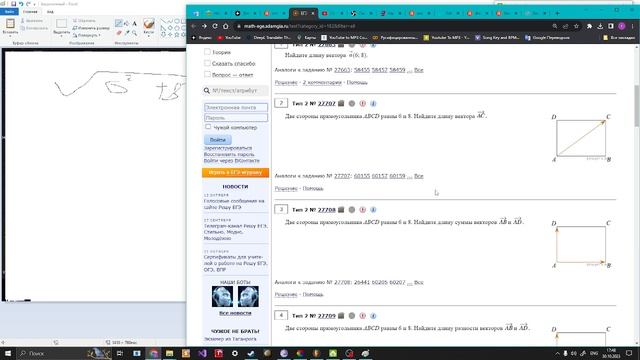Viewport: 640px width, 360px height.
Task: Click Resize image option in Paint
Action: [91, 28]
